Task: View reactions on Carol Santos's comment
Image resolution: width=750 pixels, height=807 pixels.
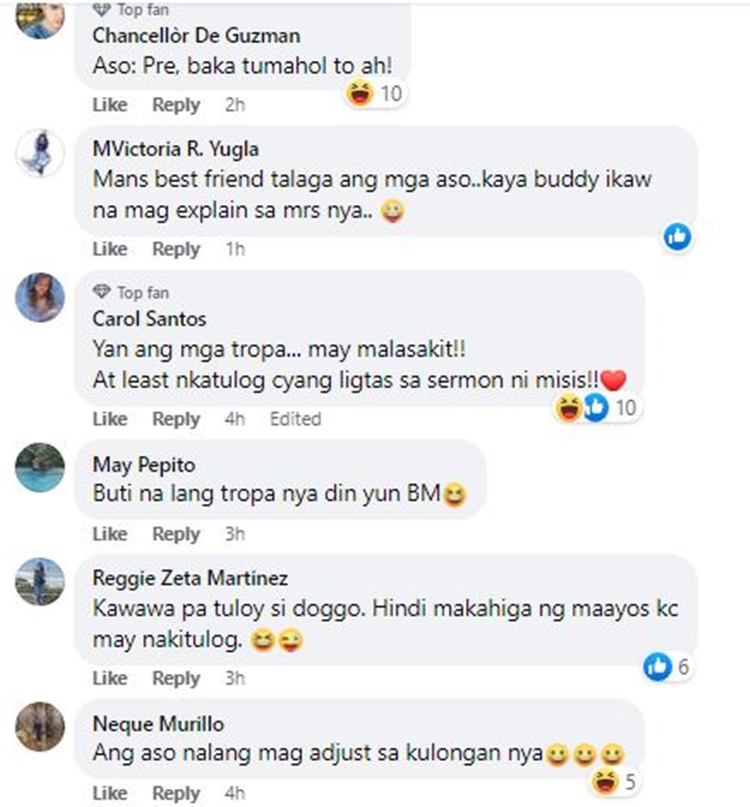Action: 597,408
